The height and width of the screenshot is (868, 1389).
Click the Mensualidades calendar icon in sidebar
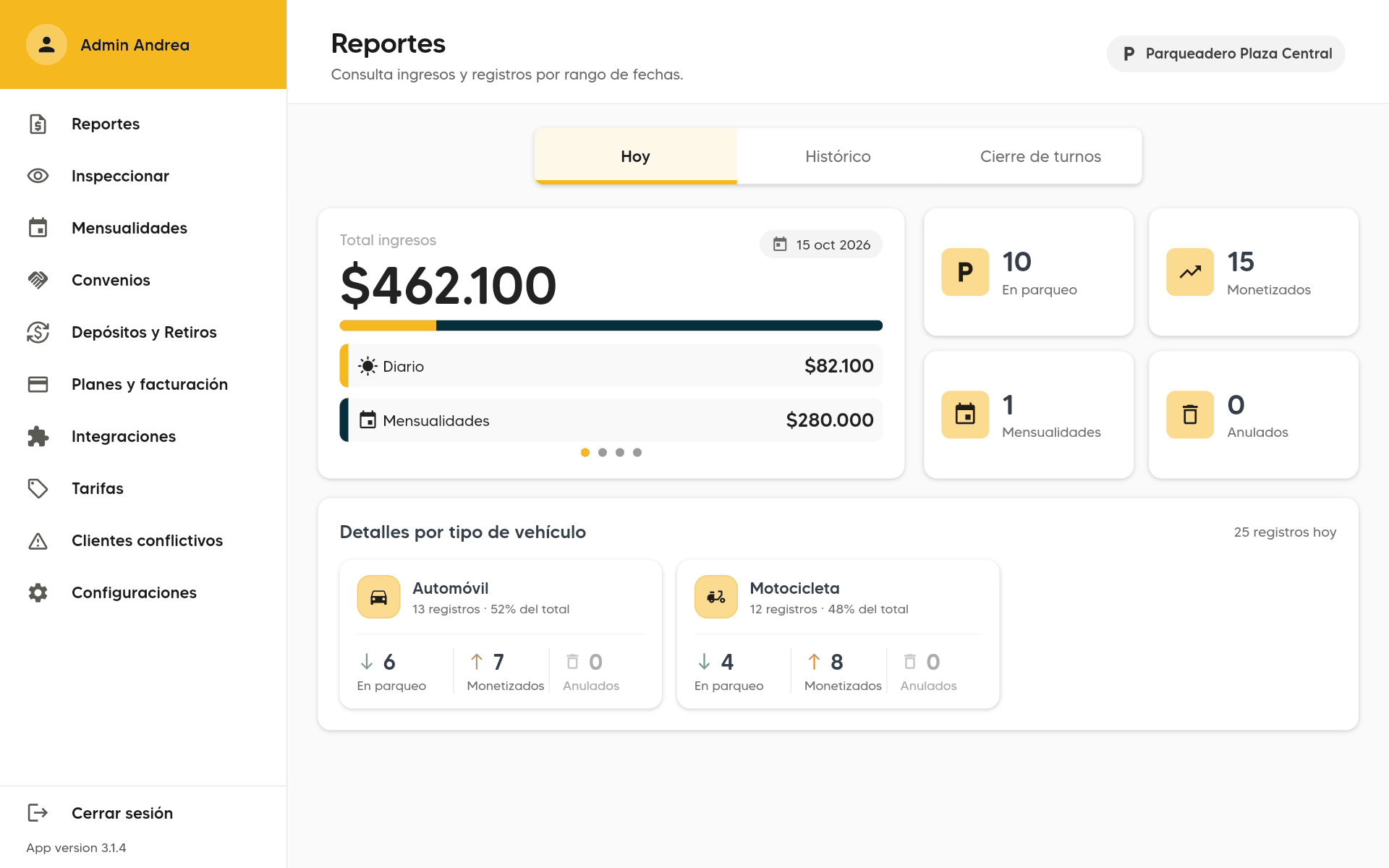(x=38, y=228)
